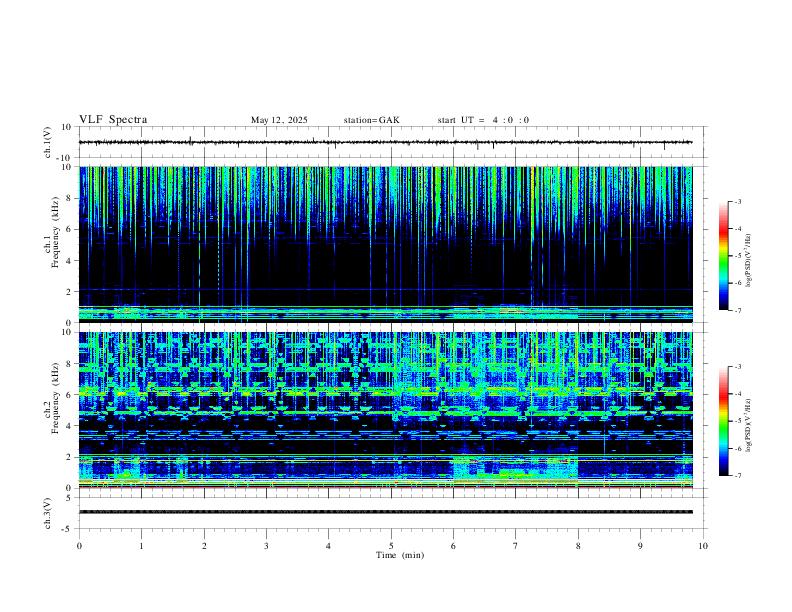Click the ch.1 voltage waveform trace
The width and height of the screenshot is (792, 612).
tap(385, 142)
